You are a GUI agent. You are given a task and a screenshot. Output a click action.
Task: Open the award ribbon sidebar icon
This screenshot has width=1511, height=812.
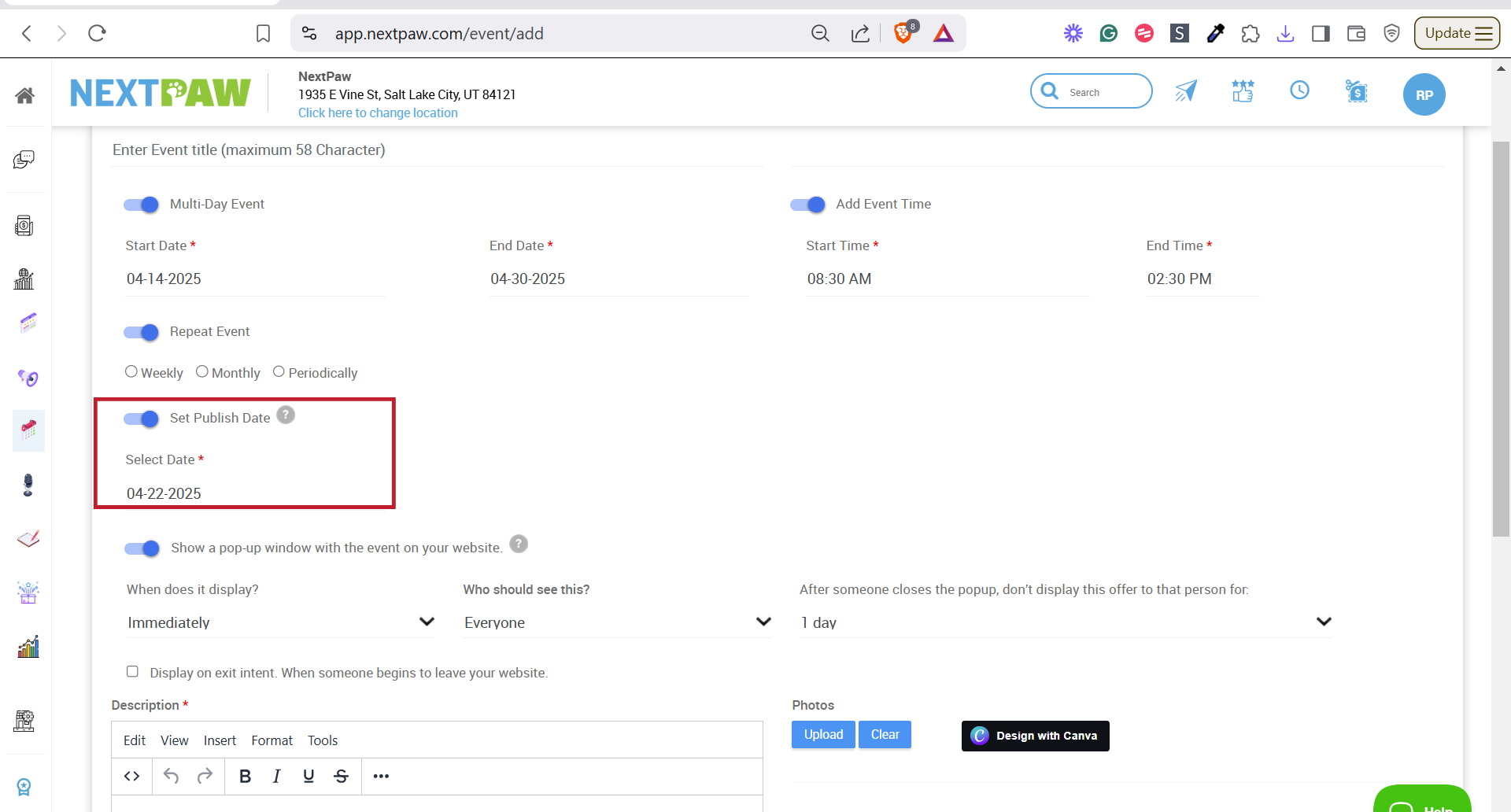(24, 787)
